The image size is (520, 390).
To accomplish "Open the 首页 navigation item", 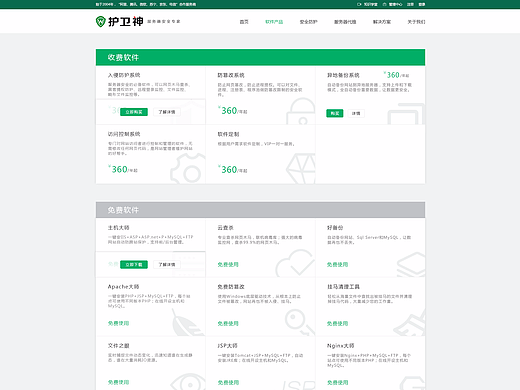I will tap(244, 22).
